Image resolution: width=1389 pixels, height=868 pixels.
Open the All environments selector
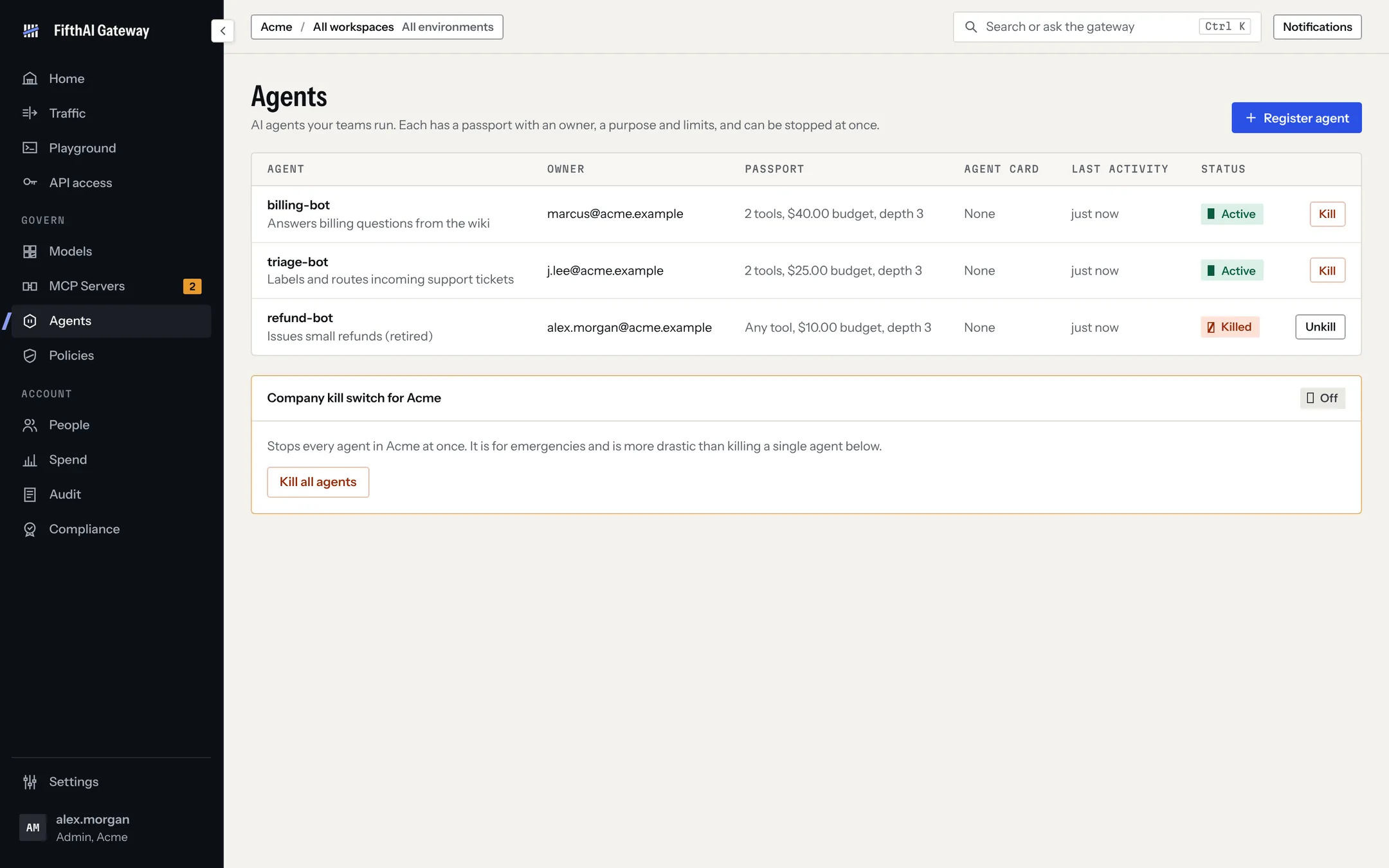coord(448,27)
